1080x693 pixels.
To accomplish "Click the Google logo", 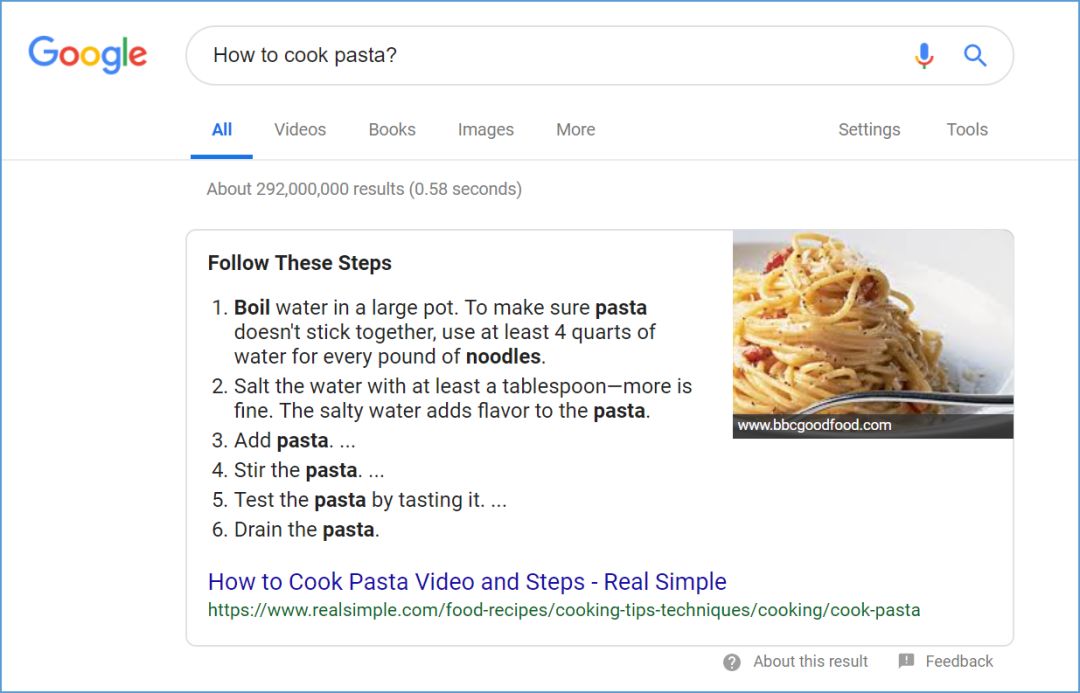I will [88, 55].
